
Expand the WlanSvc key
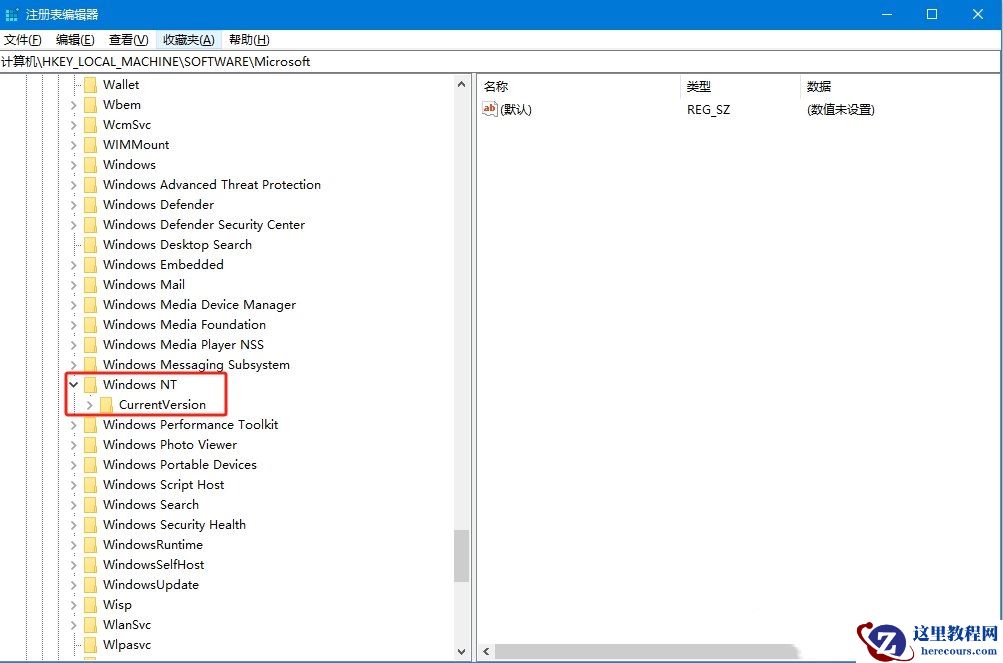(x=72, y=624)
